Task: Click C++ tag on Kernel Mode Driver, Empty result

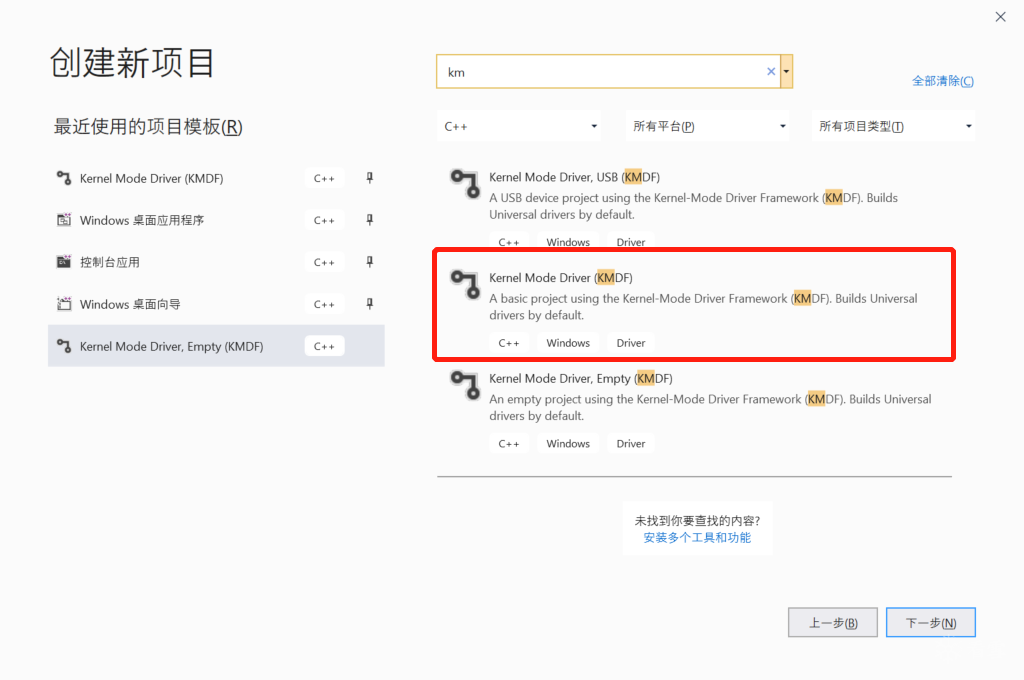Action: (509, 444)
